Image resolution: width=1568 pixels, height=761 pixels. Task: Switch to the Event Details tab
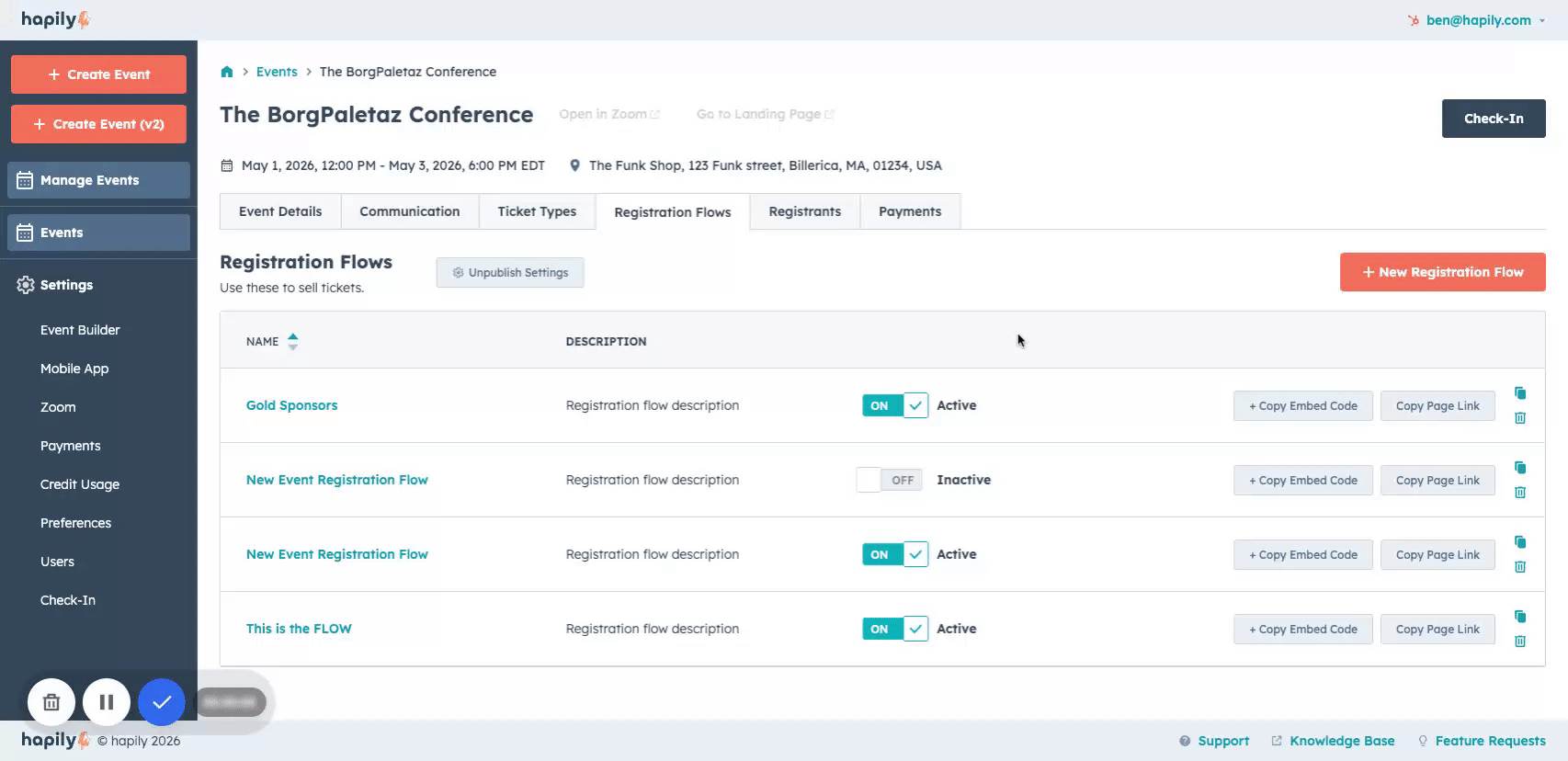pyautogui.click(x=280, y=211)
